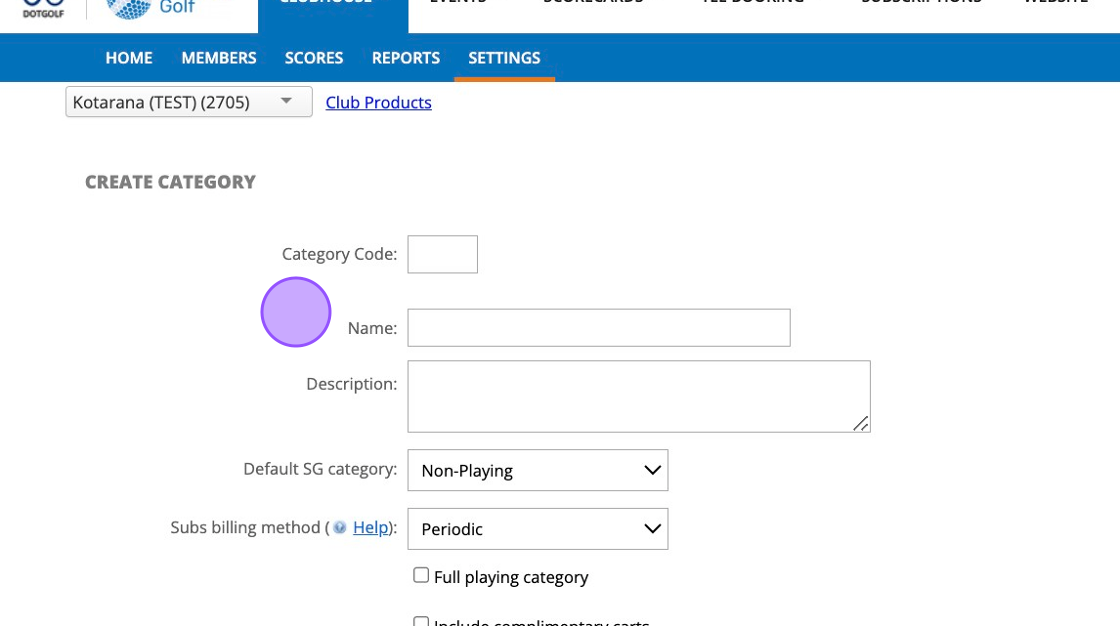Click the help icon beside Subs billing method

tap(340, 528)
